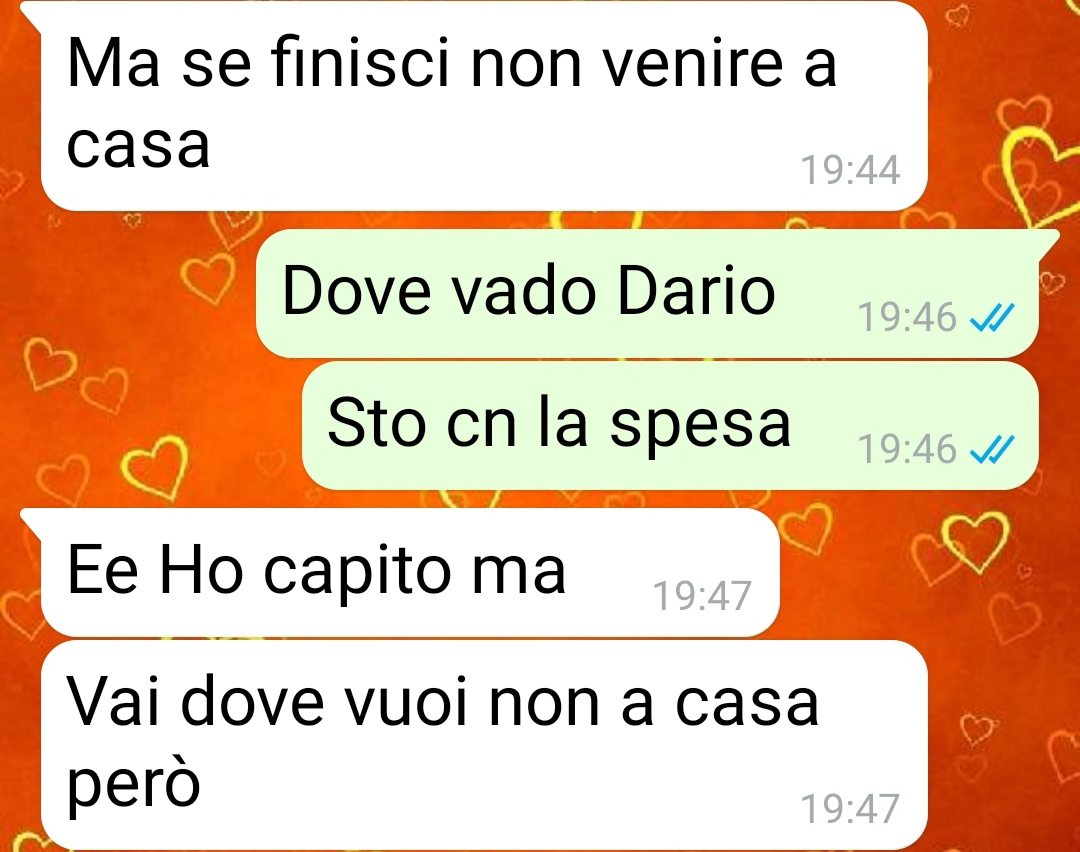Viewport: 1080px width, 852px height.
Task: Click 19:47 timestamp on "Ee Ho capito ma"
Action: tap(702, 596)
